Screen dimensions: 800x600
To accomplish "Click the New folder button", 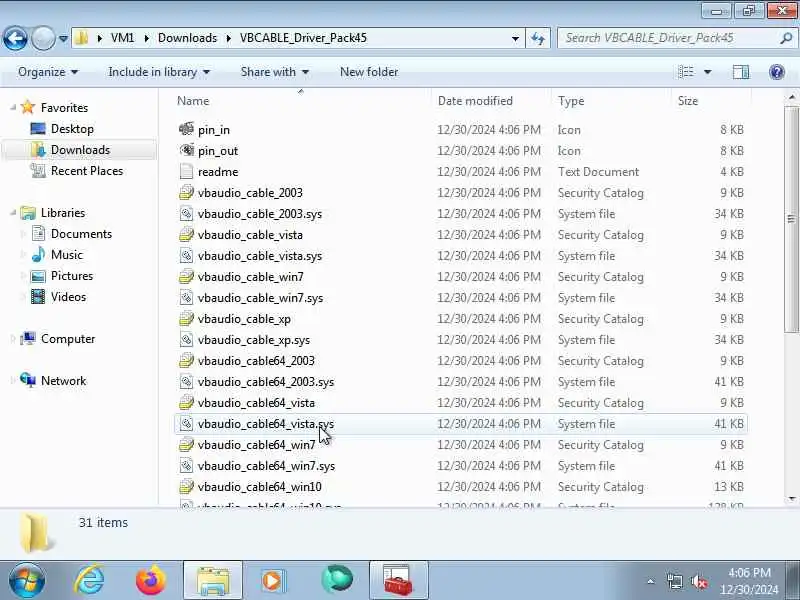I will pos(369,72).
